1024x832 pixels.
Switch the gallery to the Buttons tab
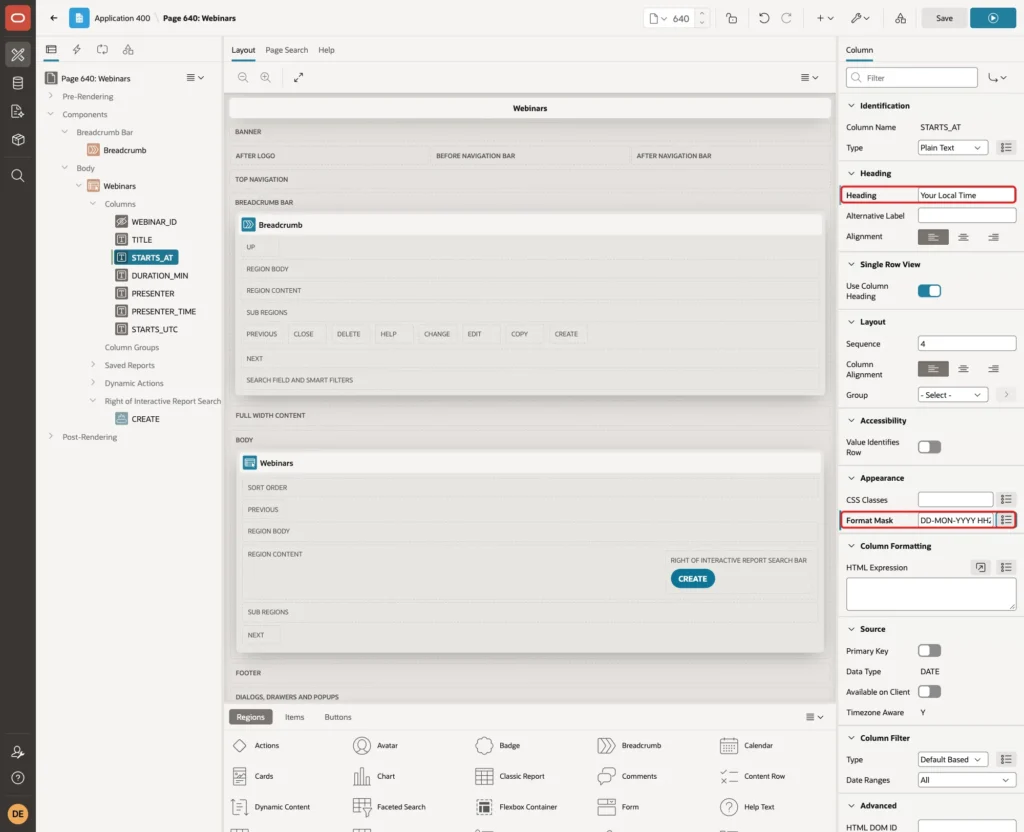tap(338, 717)
